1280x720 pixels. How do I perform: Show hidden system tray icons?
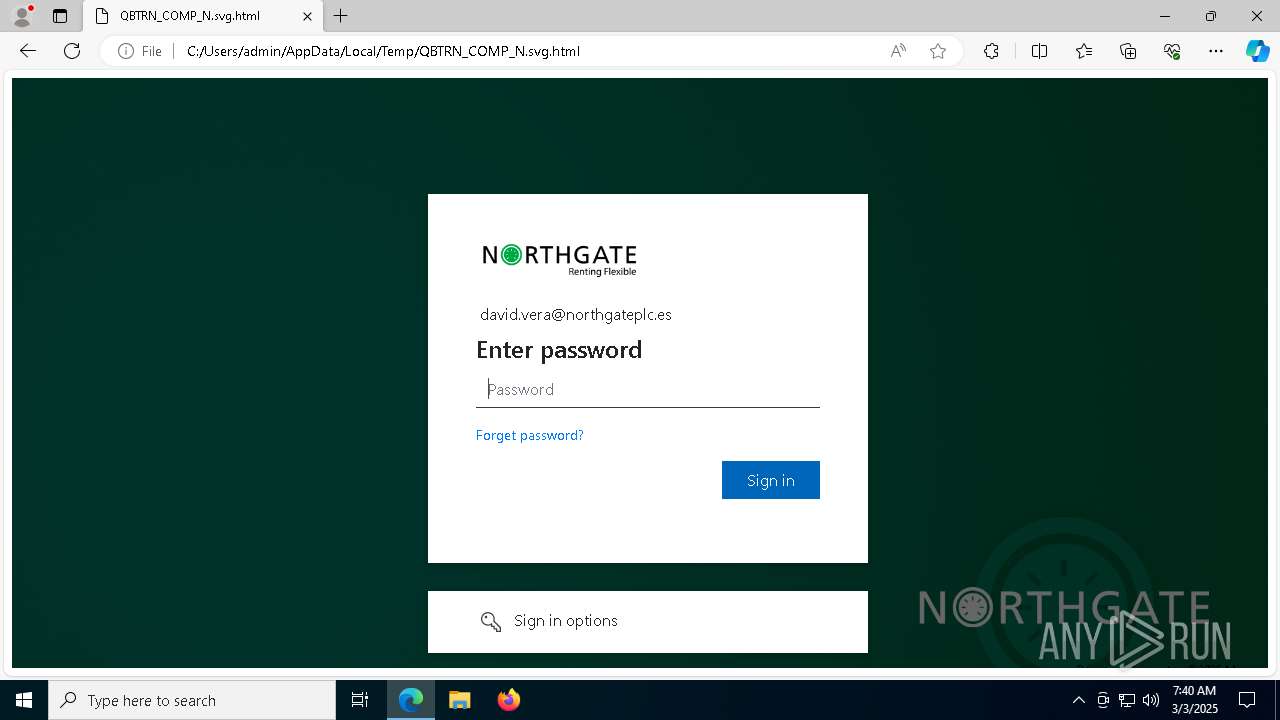[x=1078, y=700]
